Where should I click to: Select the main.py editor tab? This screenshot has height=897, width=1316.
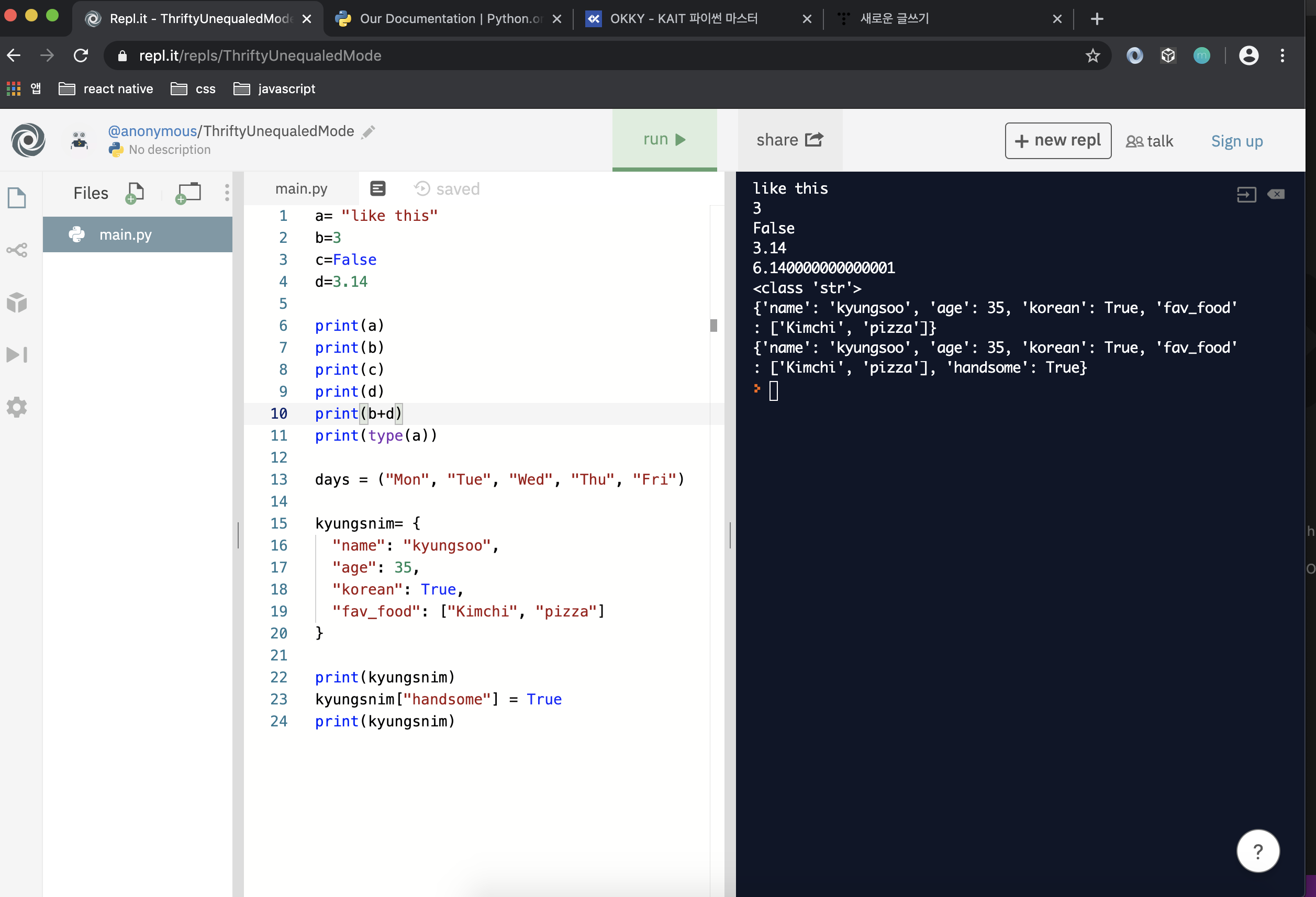301,188
